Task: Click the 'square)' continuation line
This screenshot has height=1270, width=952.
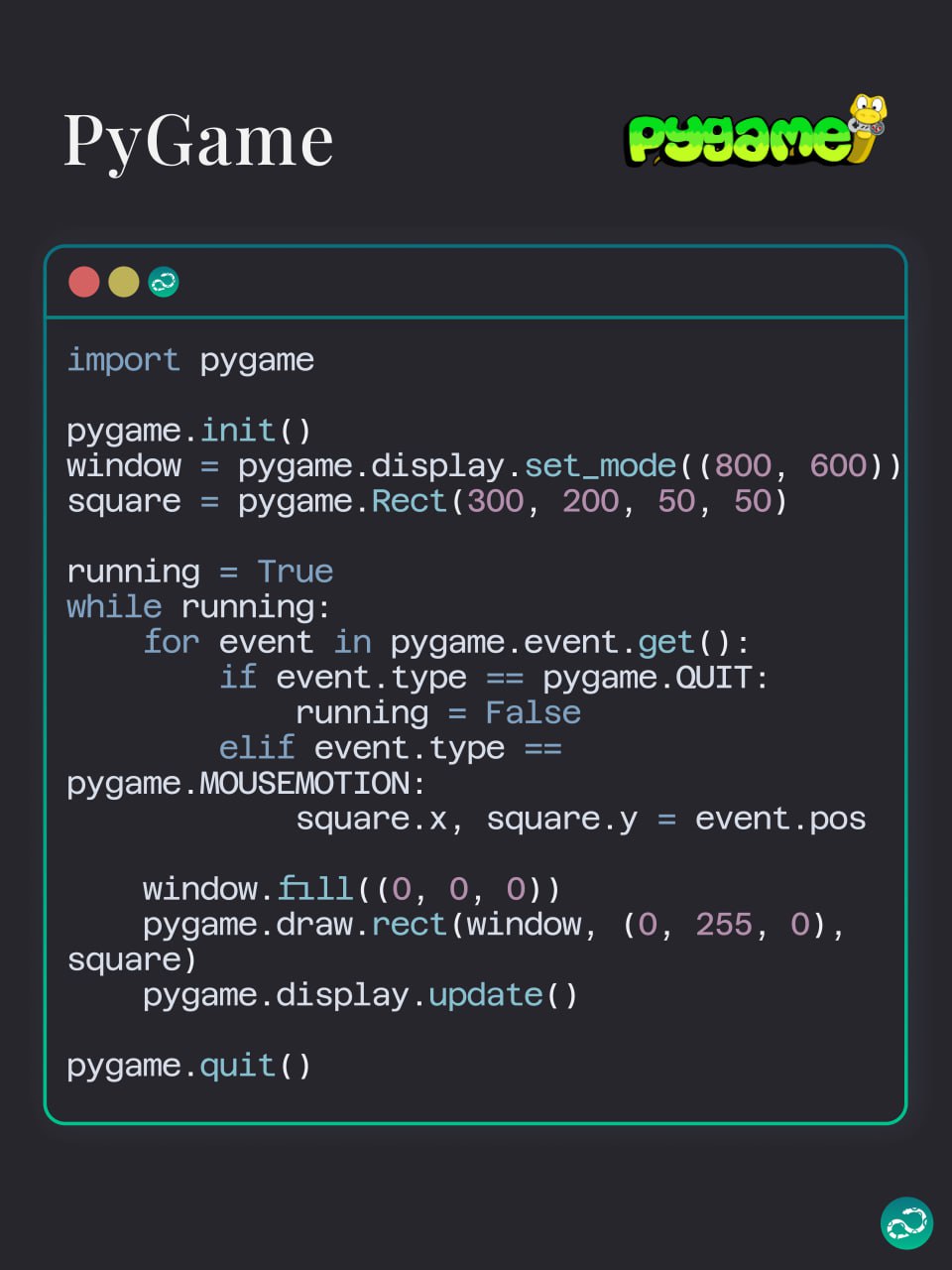Action: [x=132, y=960]
